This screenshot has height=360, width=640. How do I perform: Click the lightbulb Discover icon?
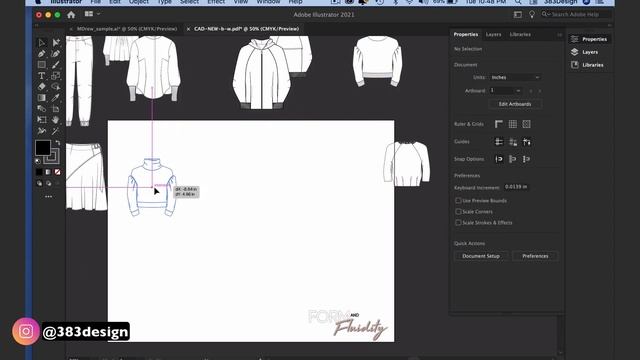coord(532,14)
